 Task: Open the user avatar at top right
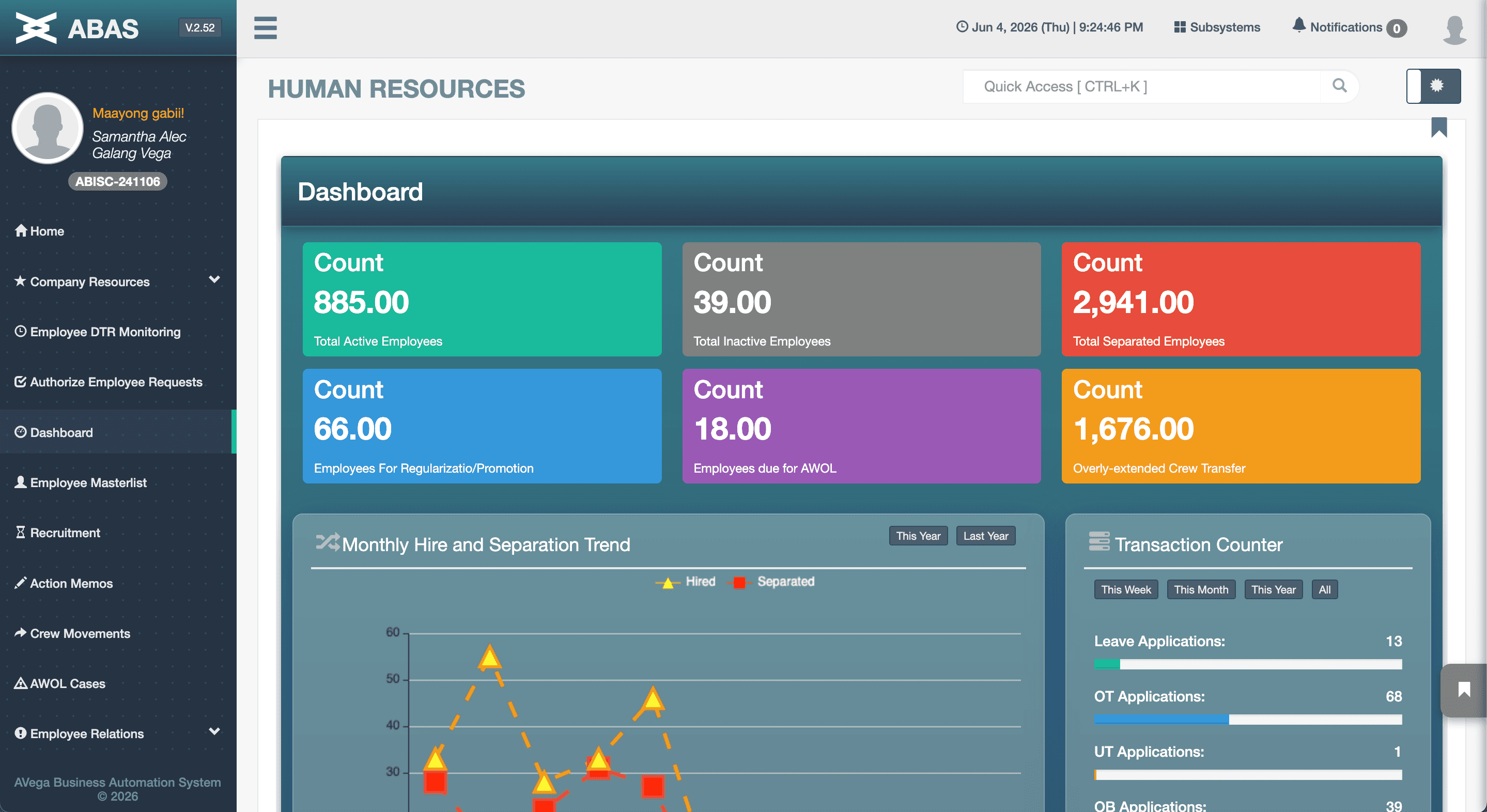(x=1454, y=29)
